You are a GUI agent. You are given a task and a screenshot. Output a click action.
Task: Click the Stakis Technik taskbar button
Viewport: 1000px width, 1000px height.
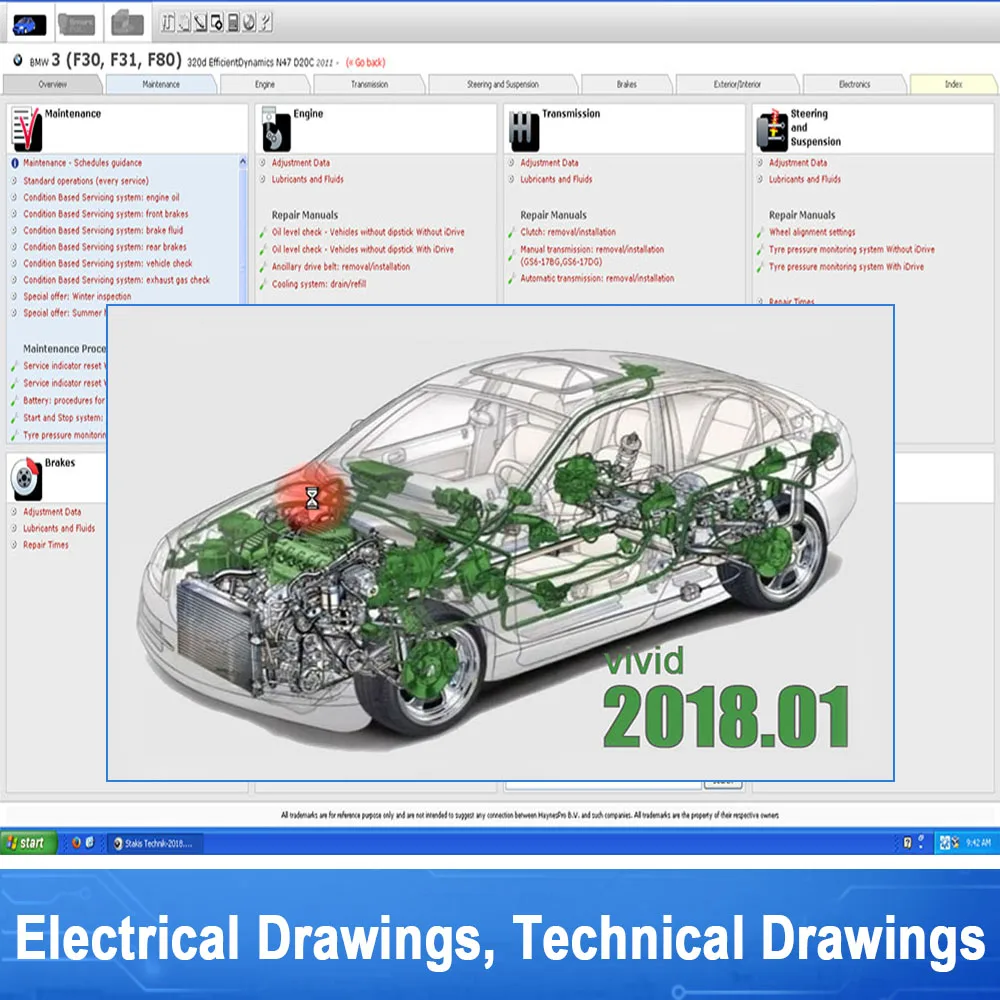click(155, 843)
